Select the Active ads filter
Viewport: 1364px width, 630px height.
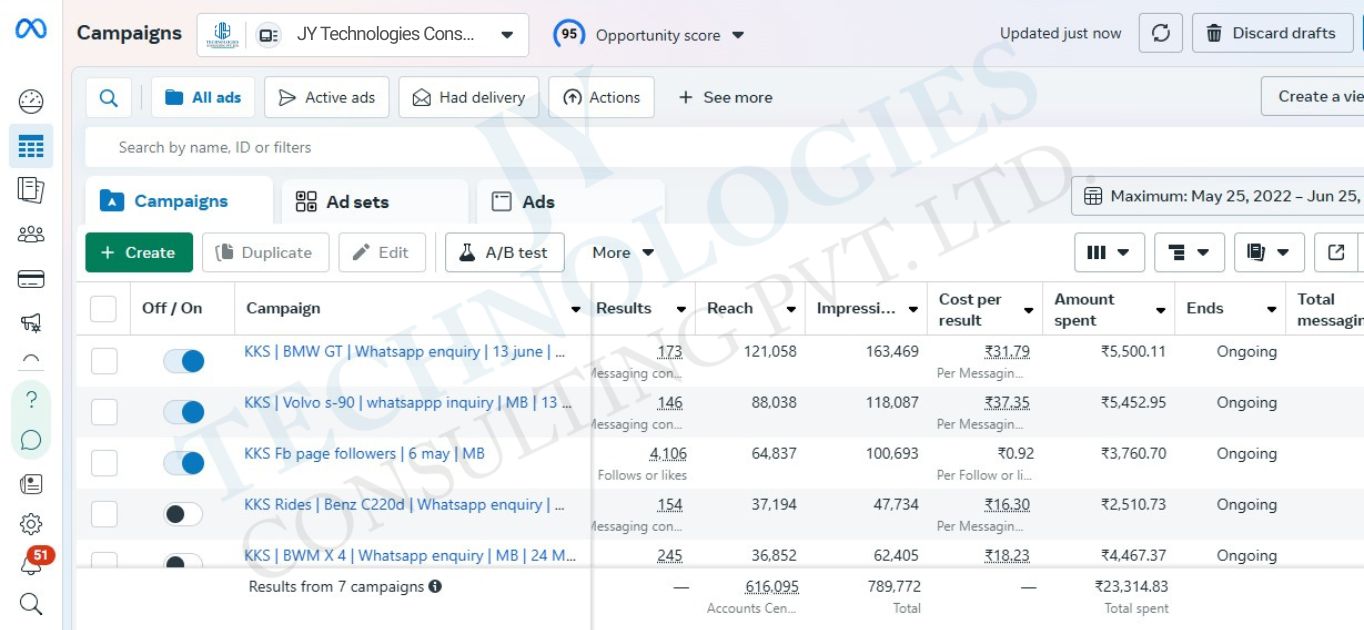[327, 97]
